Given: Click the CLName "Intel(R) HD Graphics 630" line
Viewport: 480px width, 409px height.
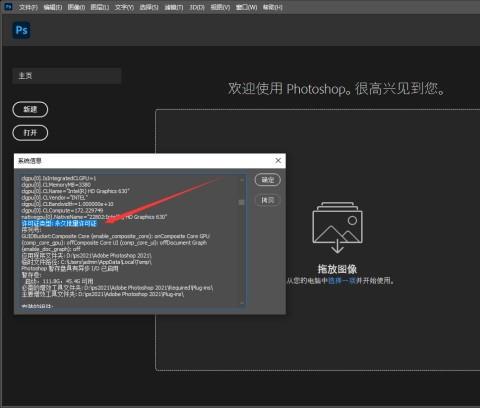Looking at the screenshot, I should click(x=75, y=191).
